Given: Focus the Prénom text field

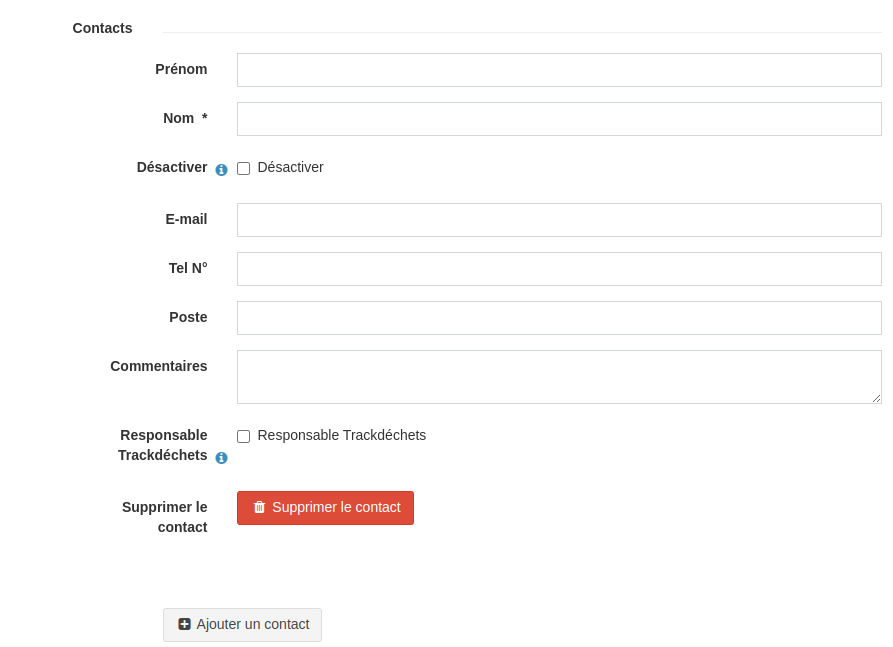Looking at the screenshot, I should click(559, 70).
